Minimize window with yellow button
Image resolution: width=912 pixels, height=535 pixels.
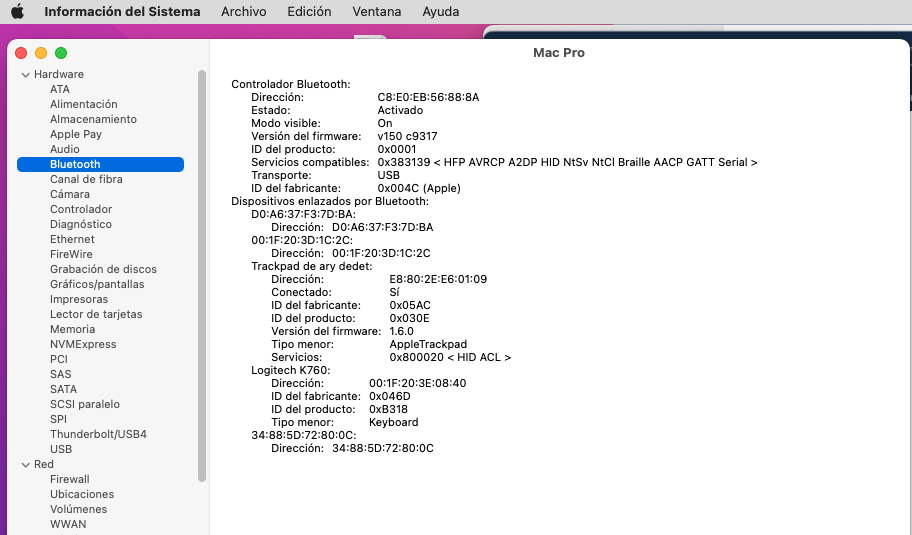pyautogui.click(x=41, y=54)
